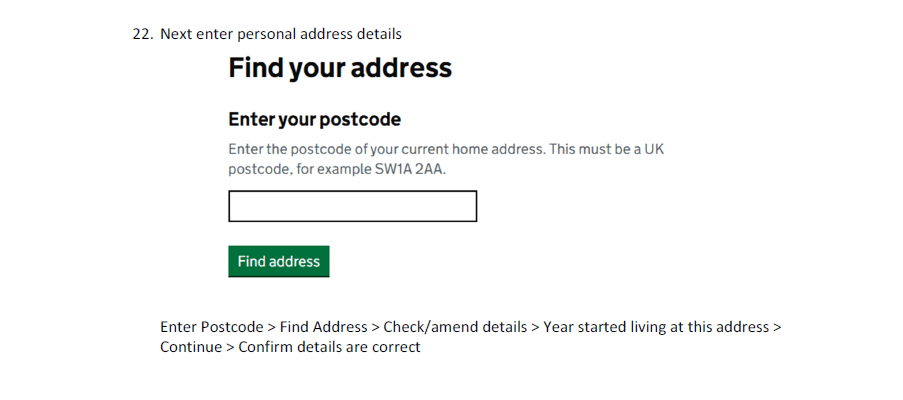
Task: Click "Confirm details are correct" text
Action: click(329, 348)
